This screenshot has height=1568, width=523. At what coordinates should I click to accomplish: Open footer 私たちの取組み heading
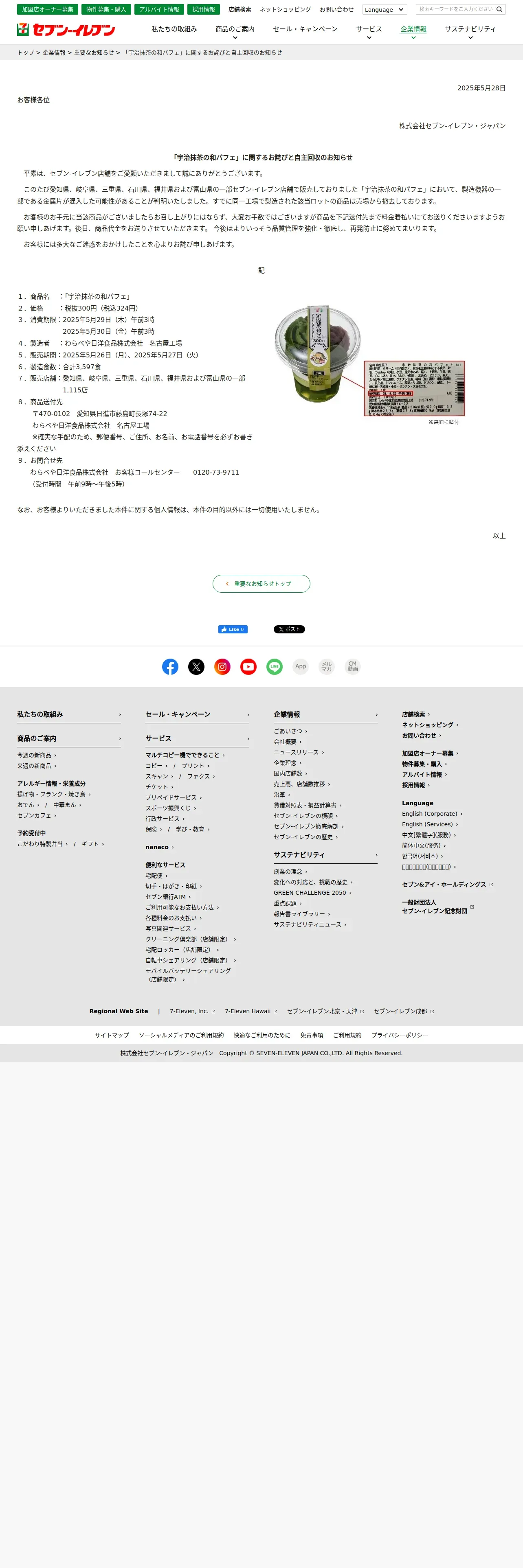[69, 715]
